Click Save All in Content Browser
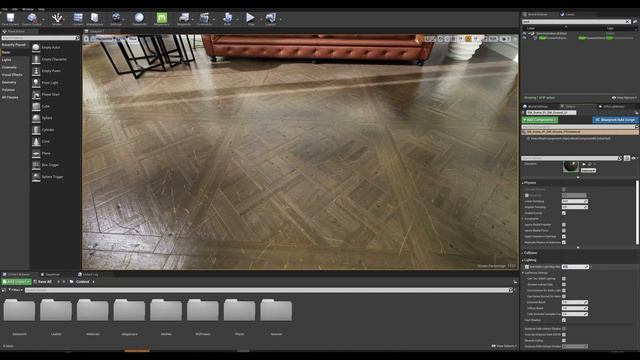 click(42, 282)
